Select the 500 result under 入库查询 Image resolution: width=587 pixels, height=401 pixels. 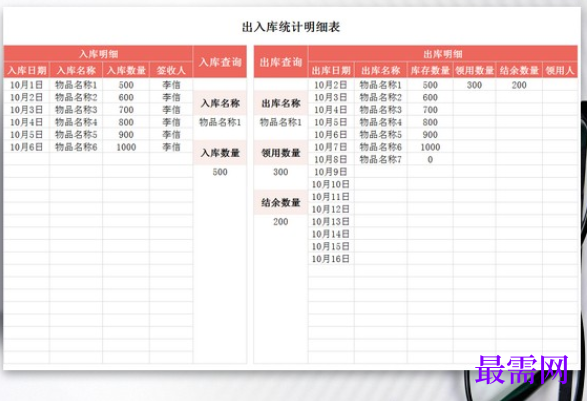point(220,172)
